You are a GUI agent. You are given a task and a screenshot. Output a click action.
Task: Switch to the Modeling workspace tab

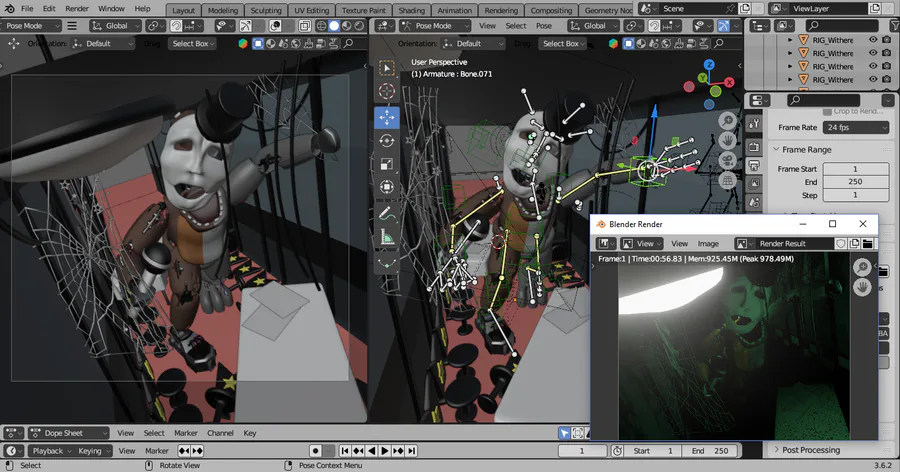tap(223, 10)
